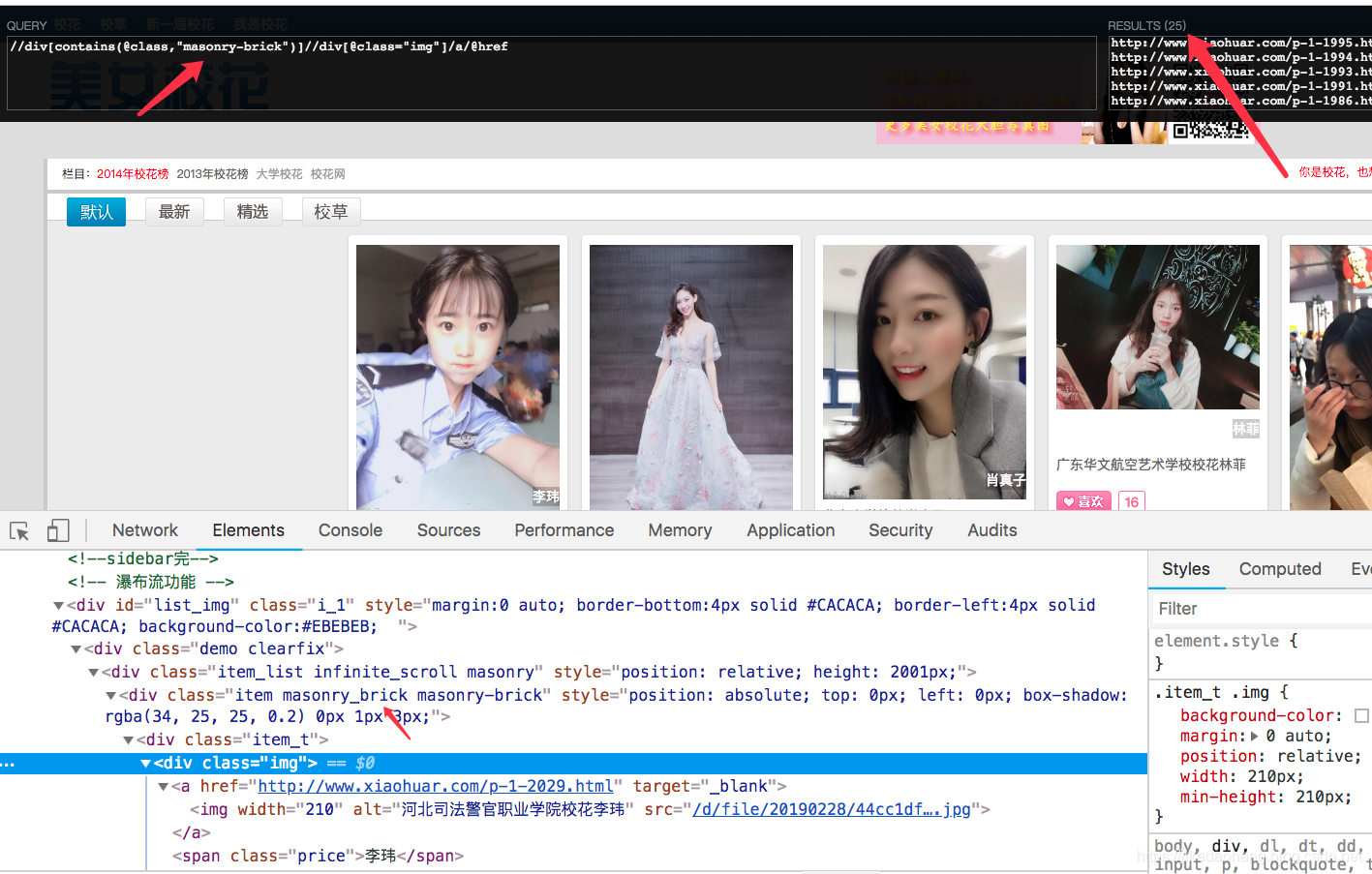This screenshot has height=874, width=1372.
Task: Click the RESULTS (25) header label
Action: 1146,26
